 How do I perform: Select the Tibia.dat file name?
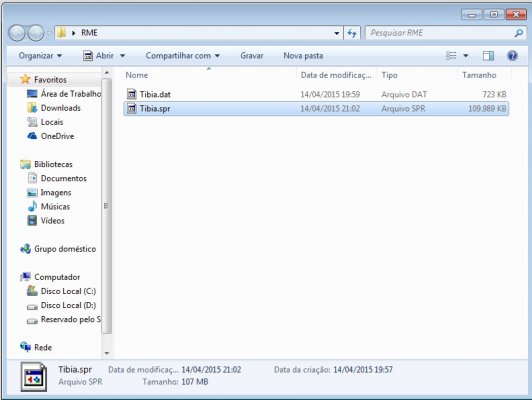155,94
